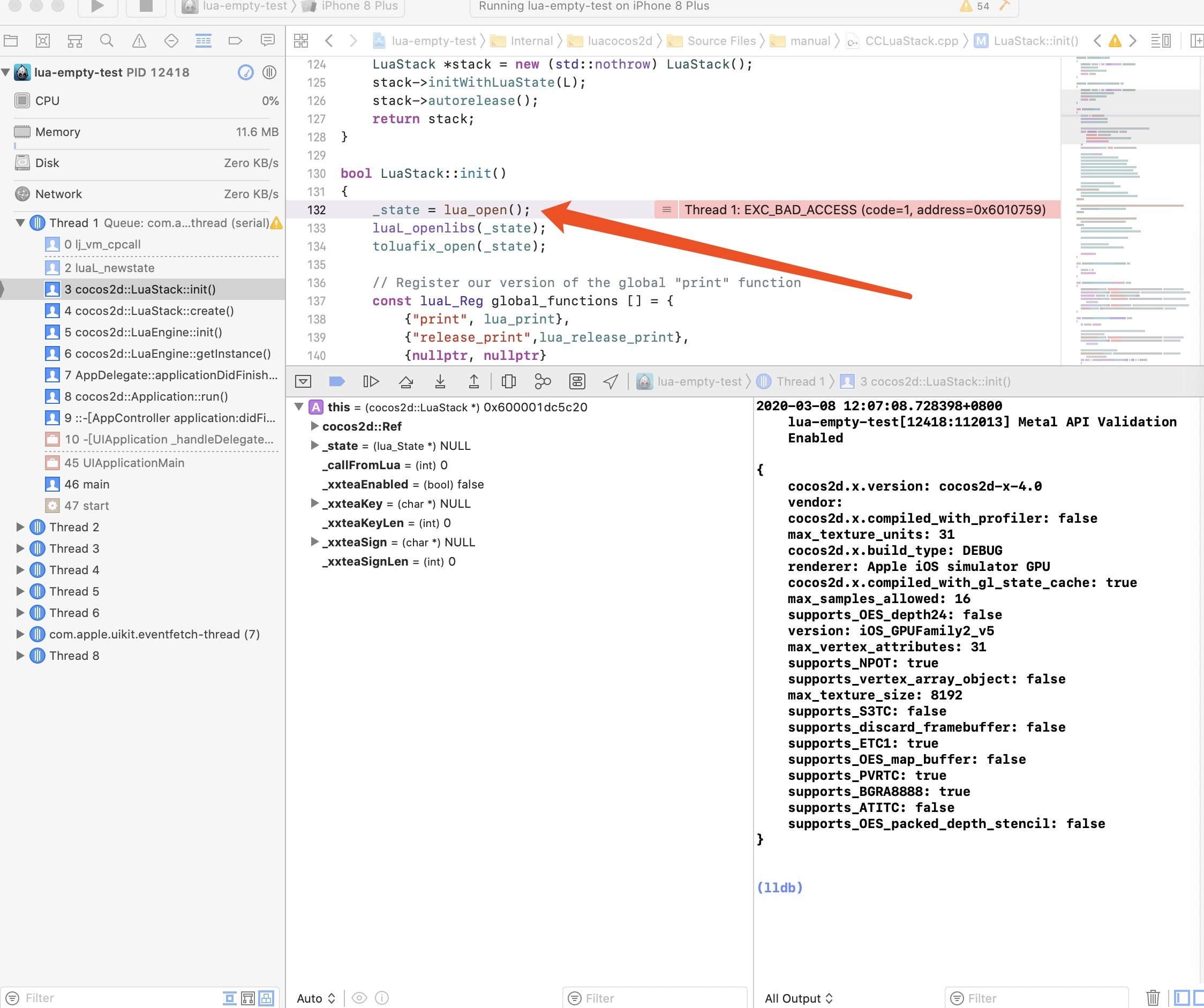Hide the debug area toggle
This screenshot has width=1204, height=1008.
tap(303, 381)
